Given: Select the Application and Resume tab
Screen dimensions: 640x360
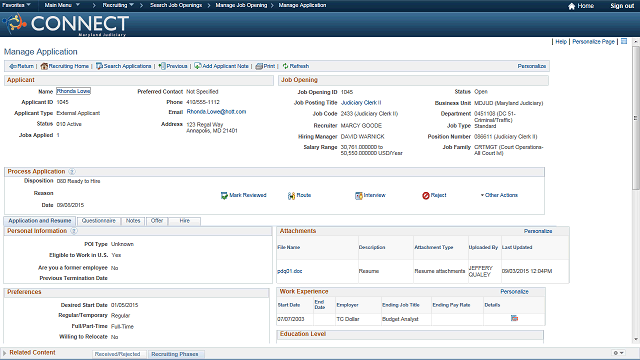Looking at the screenshot, I should click(x=40, y=221).
